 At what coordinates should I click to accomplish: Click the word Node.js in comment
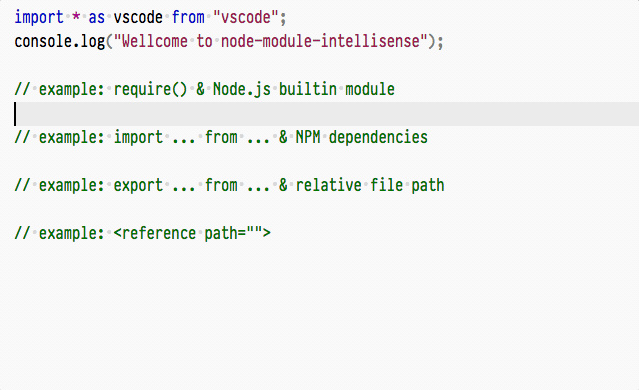[242, 89]
